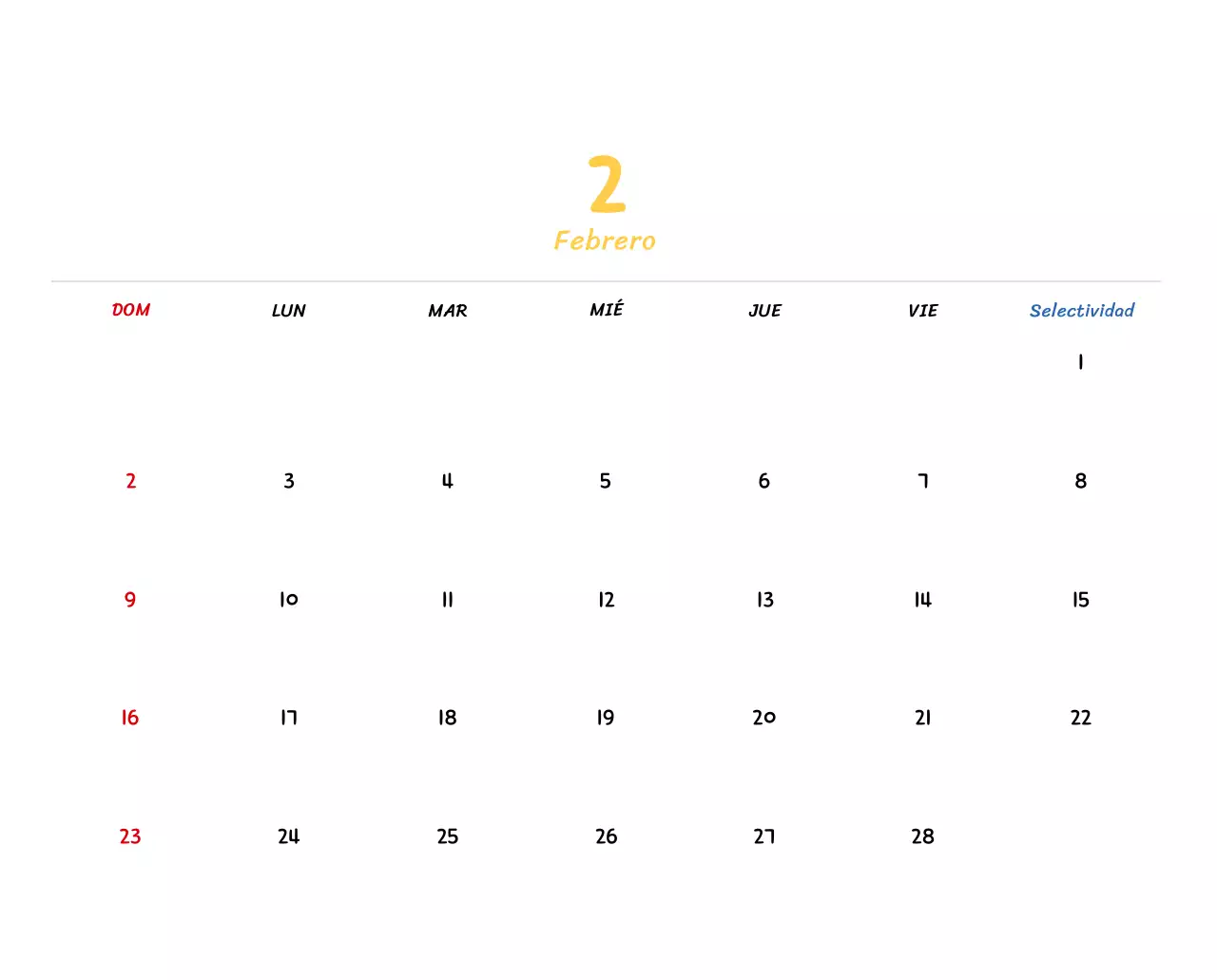
Task: Click the yellow "Febrero" month title
Action: click(x=605, y=240)
